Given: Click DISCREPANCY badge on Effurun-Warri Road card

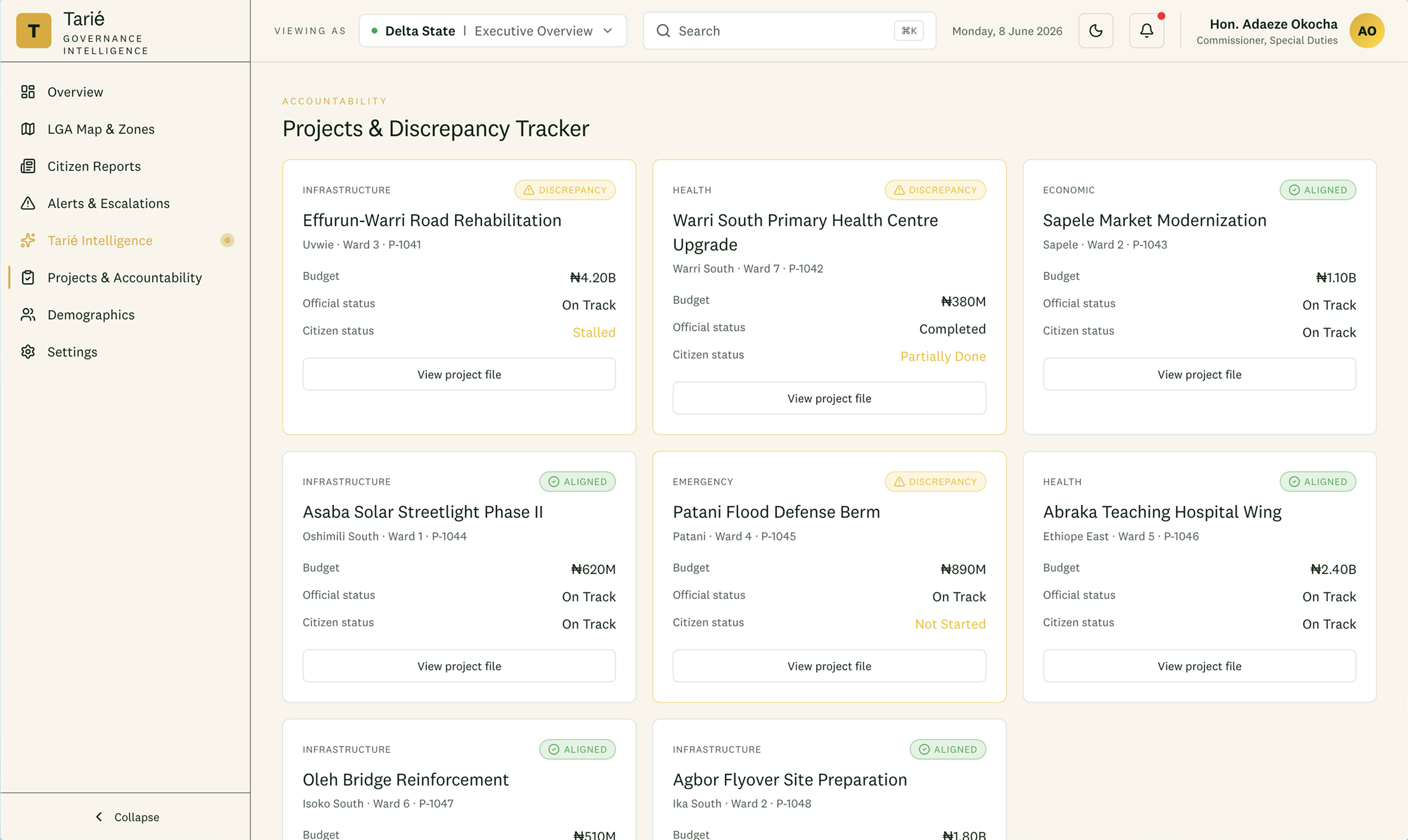Looking at the screenshot, I should (x=565, y=190).
